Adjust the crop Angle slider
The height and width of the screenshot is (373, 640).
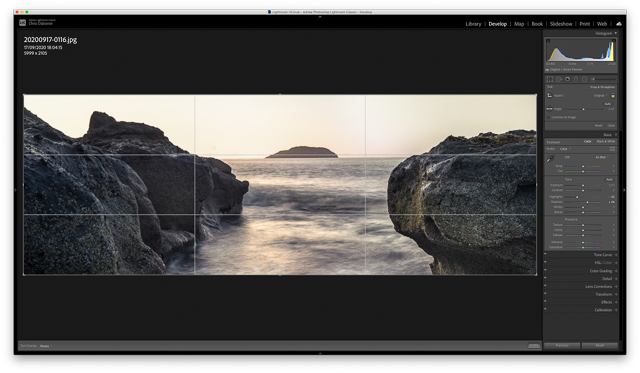point(583,109)
